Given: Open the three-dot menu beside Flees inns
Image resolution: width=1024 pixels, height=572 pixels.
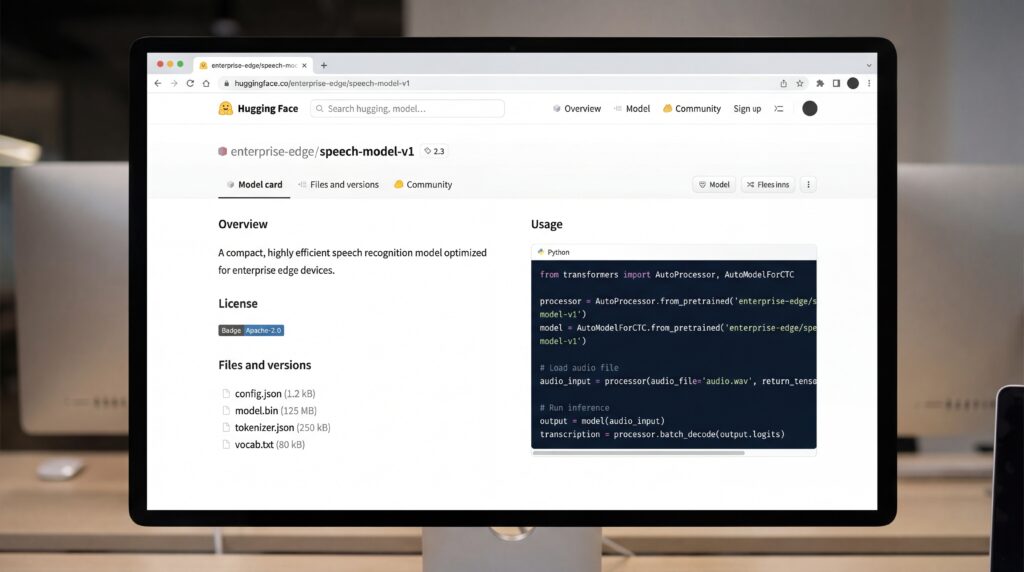Looking at the screenshot, I should point(808,185).
